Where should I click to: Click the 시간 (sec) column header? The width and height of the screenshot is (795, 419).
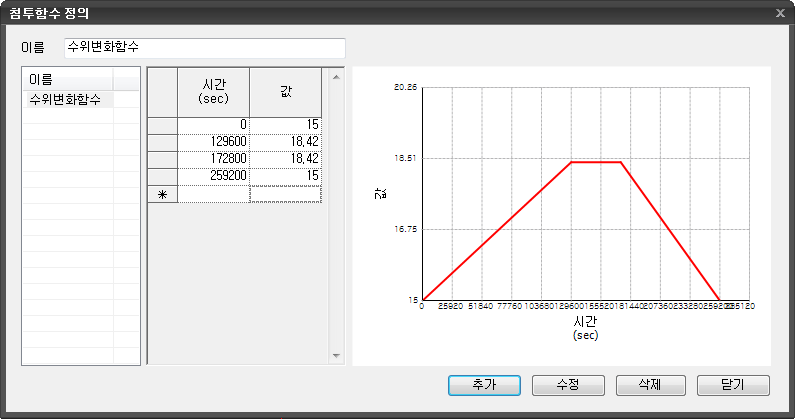(213, 92)
